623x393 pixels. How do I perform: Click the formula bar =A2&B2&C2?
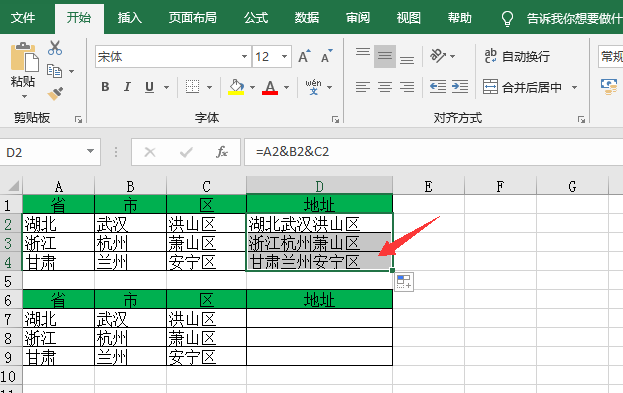(433, 152)
